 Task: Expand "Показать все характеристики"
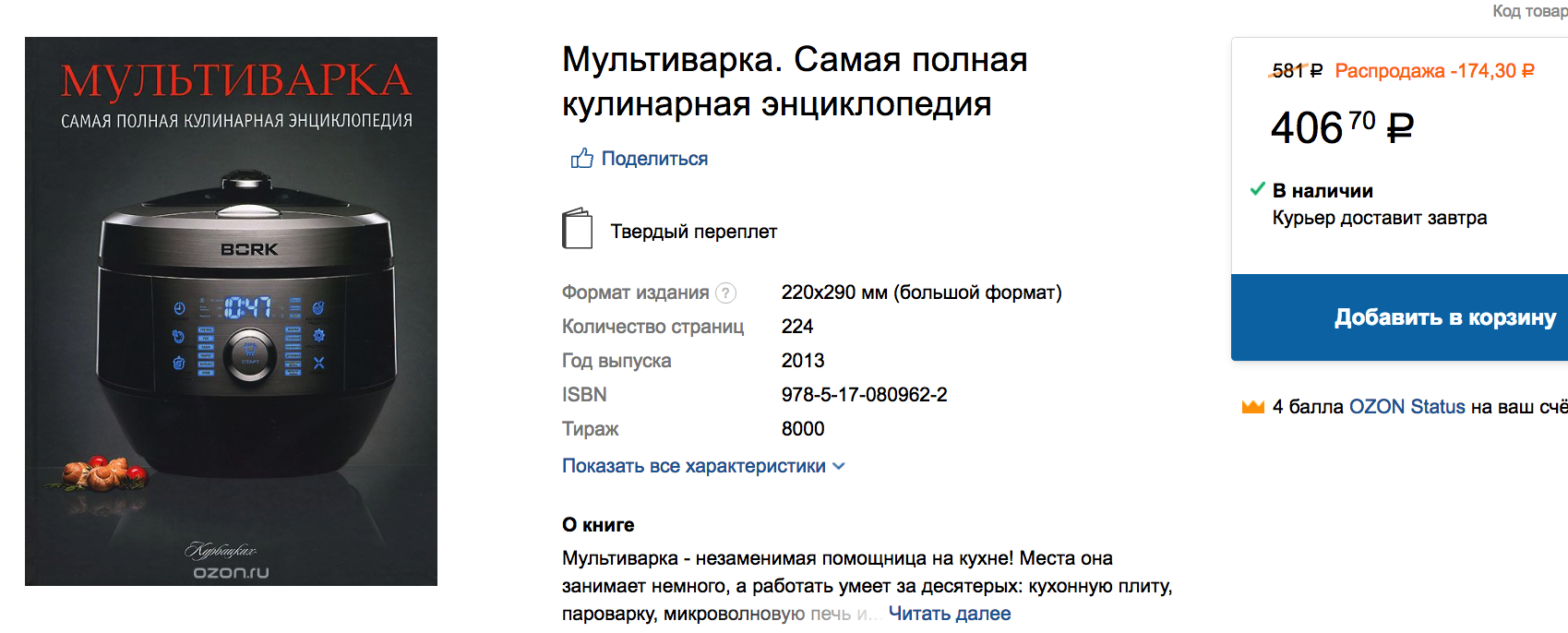click(x=693, y=466)
